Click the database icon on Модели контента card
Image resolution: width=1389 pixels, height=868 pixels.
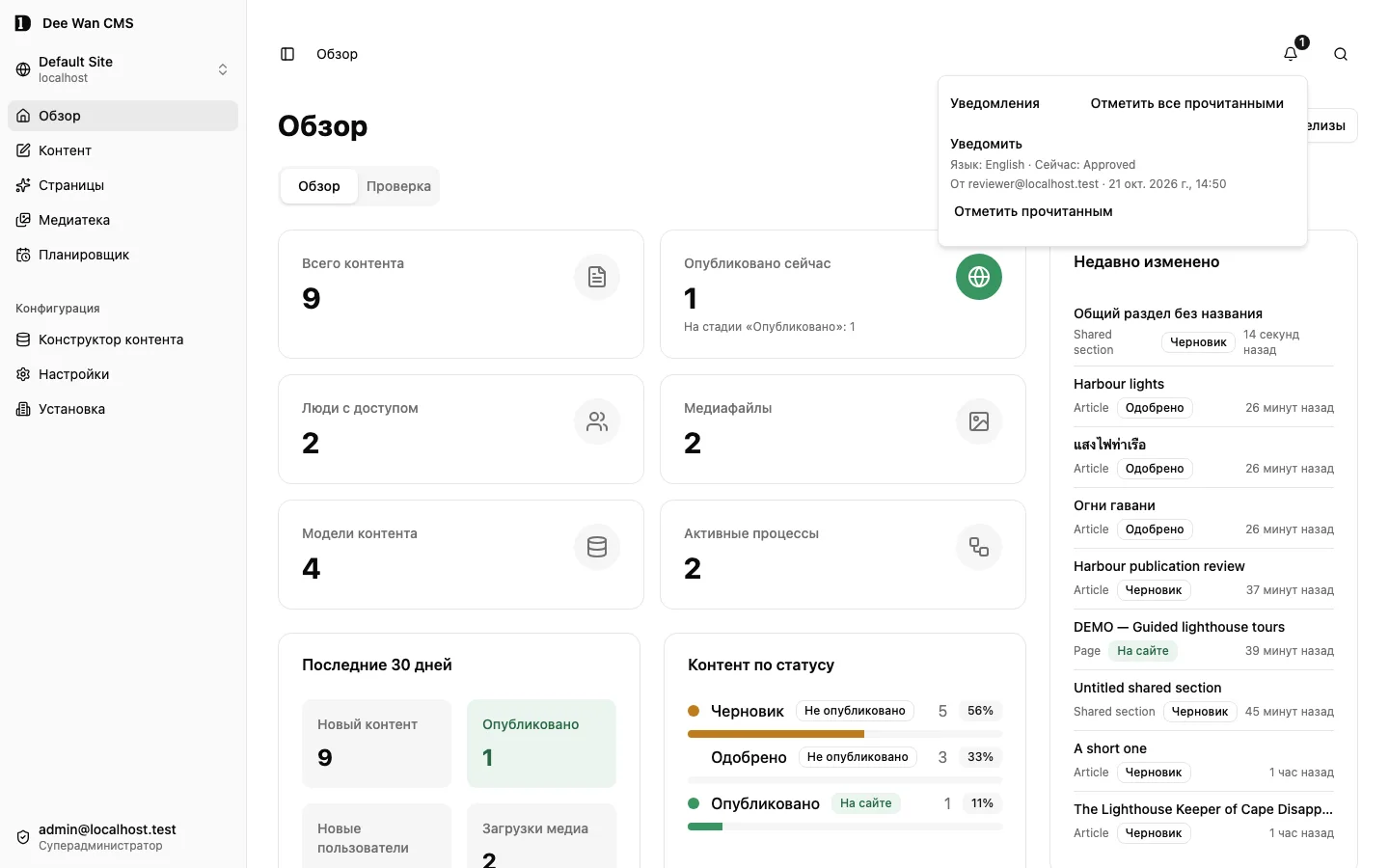(597, 547)
